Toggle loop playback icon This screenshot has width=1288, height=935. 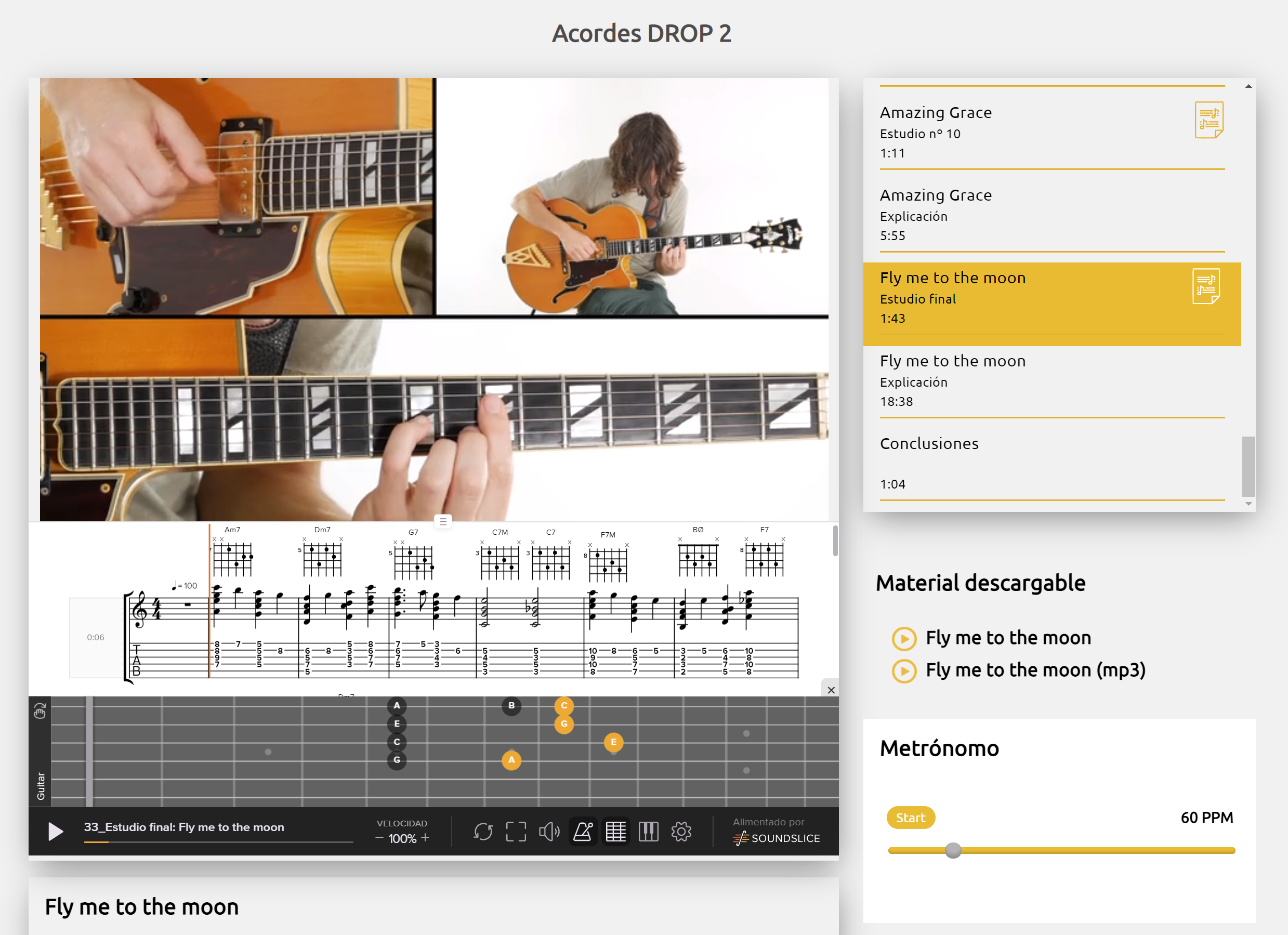[483, 832]
